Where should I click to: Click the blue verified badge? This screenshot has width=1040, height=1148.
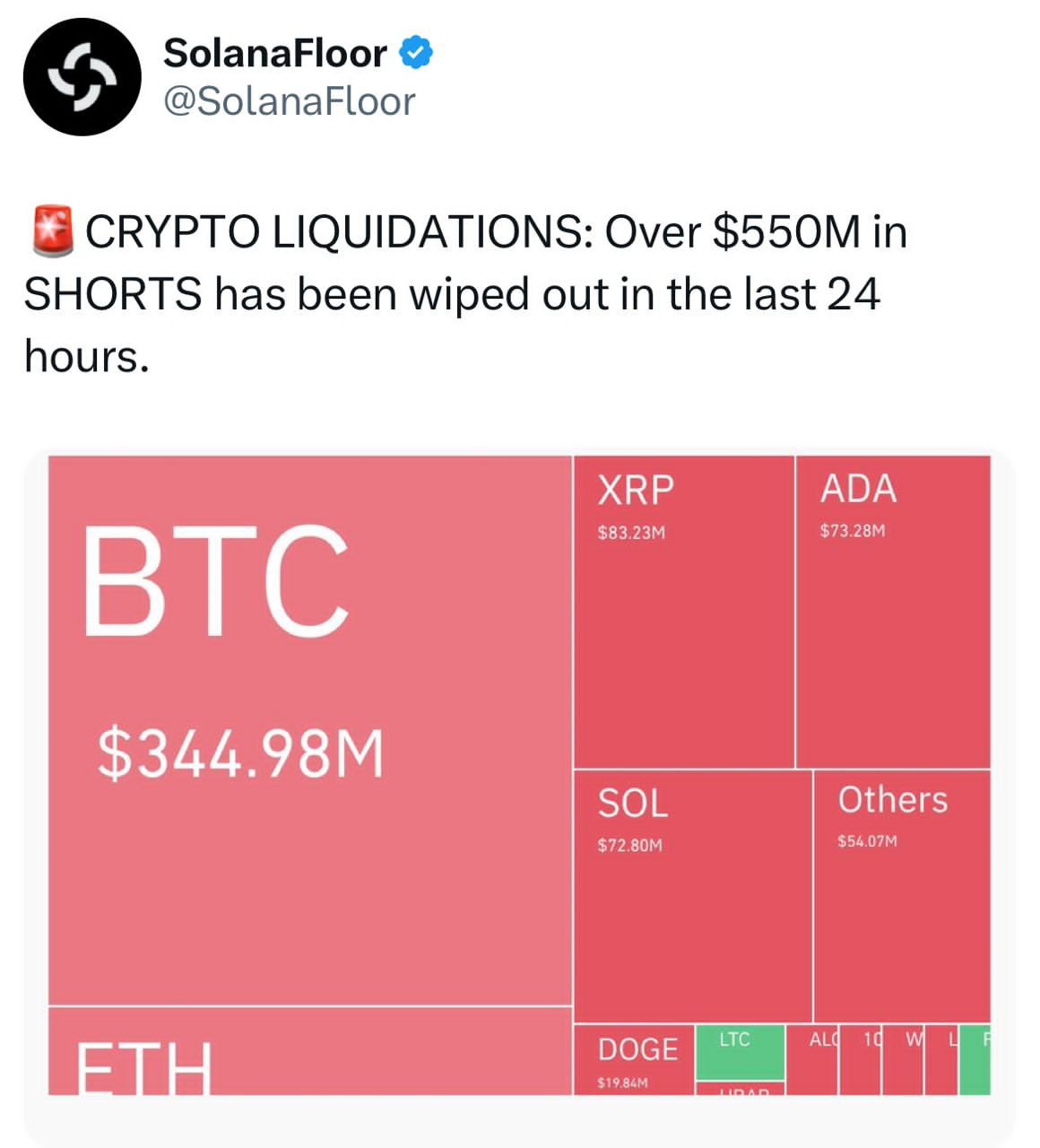[415, 53]
